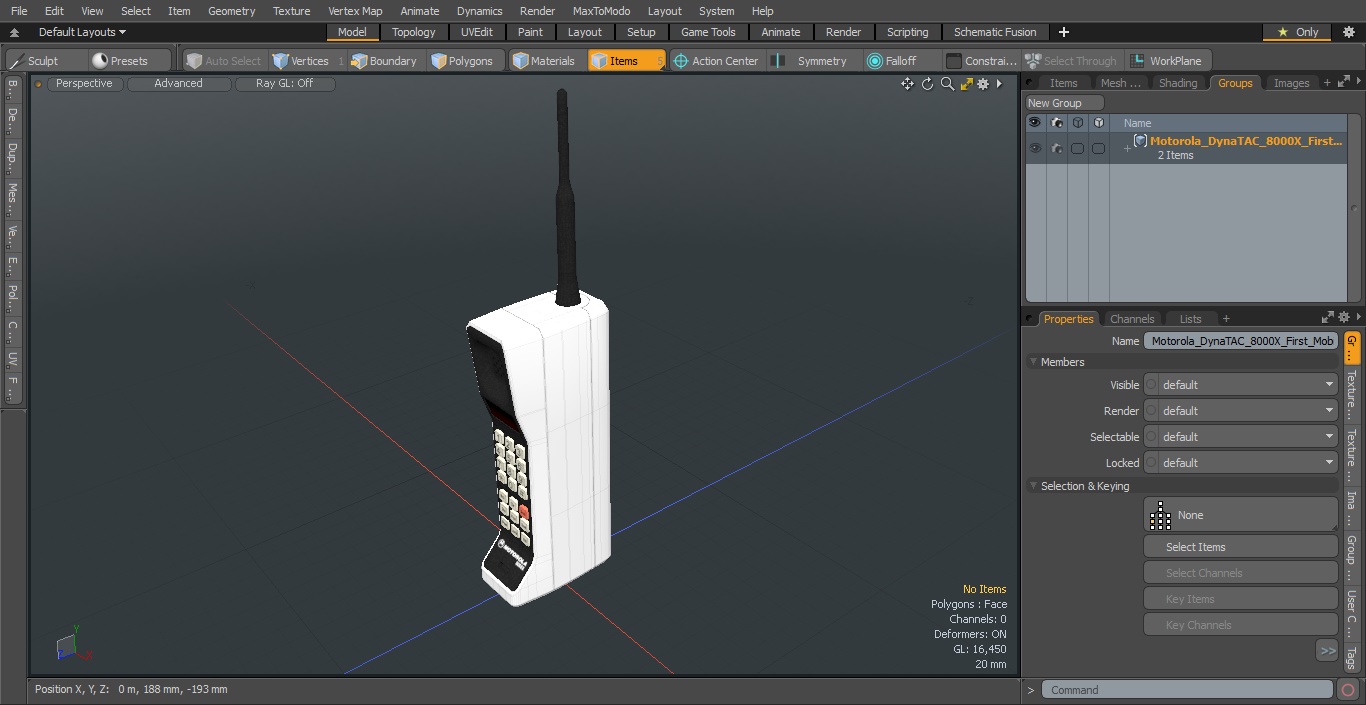Open the Advanced shading style dropdown
This screenshot has width=1366, height=705.
(x=178, y=84)
